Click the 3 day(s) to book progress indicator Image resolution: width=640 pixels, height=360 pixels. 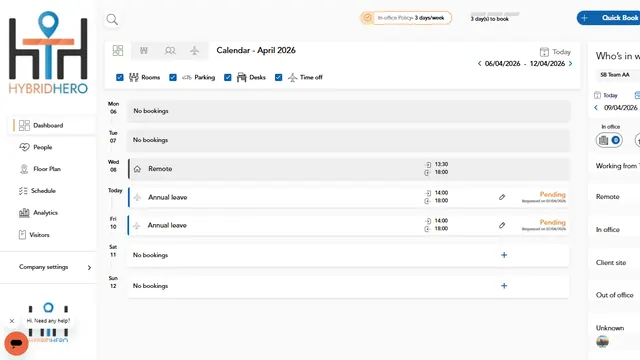coord(495,17)
